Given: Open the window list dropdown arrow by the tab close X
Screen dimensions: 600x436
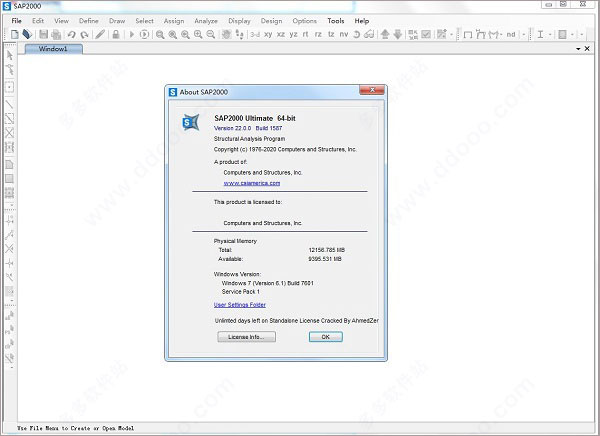Looking at the screenshot, I should coord(578,49).
